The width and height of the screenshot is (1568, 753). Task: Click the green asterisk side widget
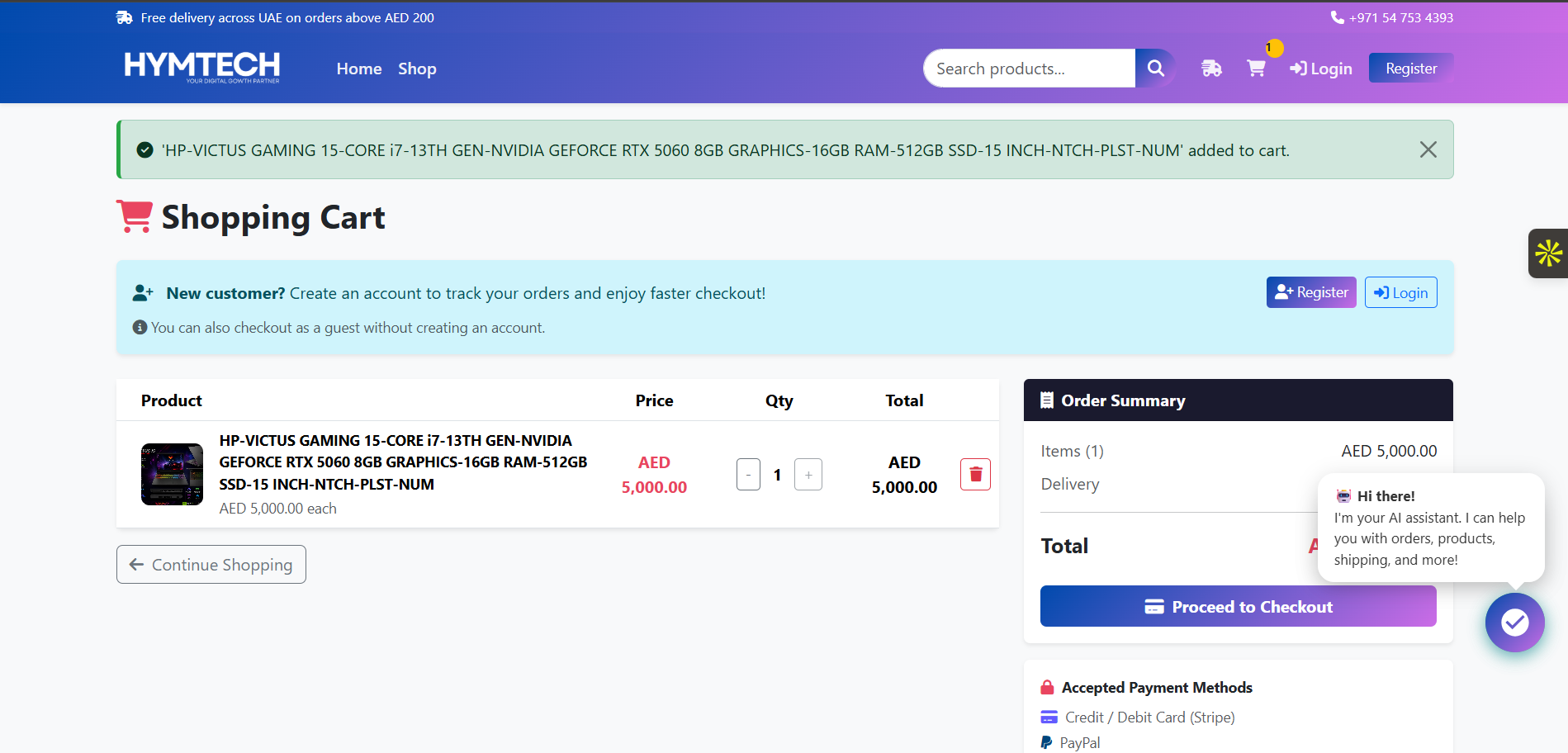click(x=1548, y=253)
